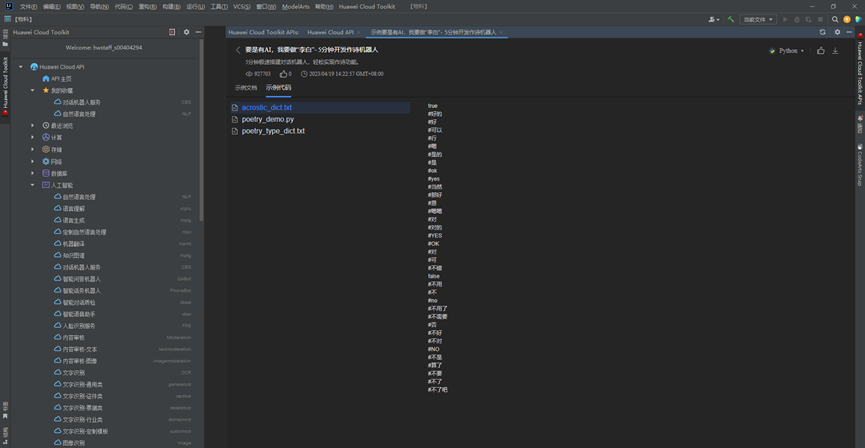Screen dimensions: 865x448
Task: Open gear options in left Huawei Cloud Toolkit panel
Action: (186, 33)
